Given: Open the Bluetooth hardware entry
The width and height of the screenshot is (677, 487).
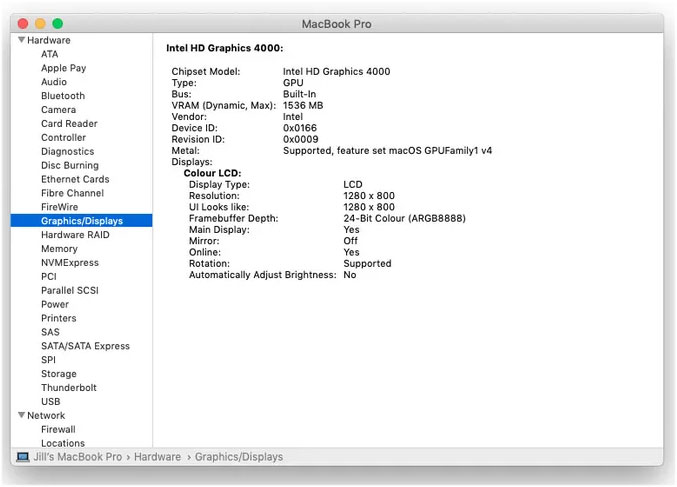Looking at the screenshot, I should coord(63,95).
